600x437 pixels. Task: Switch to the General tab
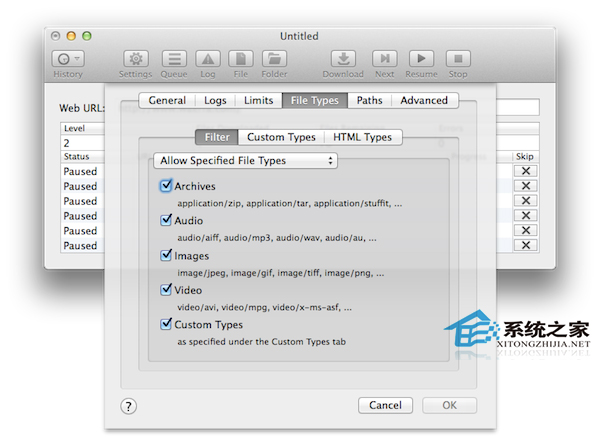pyautogui.click(x=167, y=100)
